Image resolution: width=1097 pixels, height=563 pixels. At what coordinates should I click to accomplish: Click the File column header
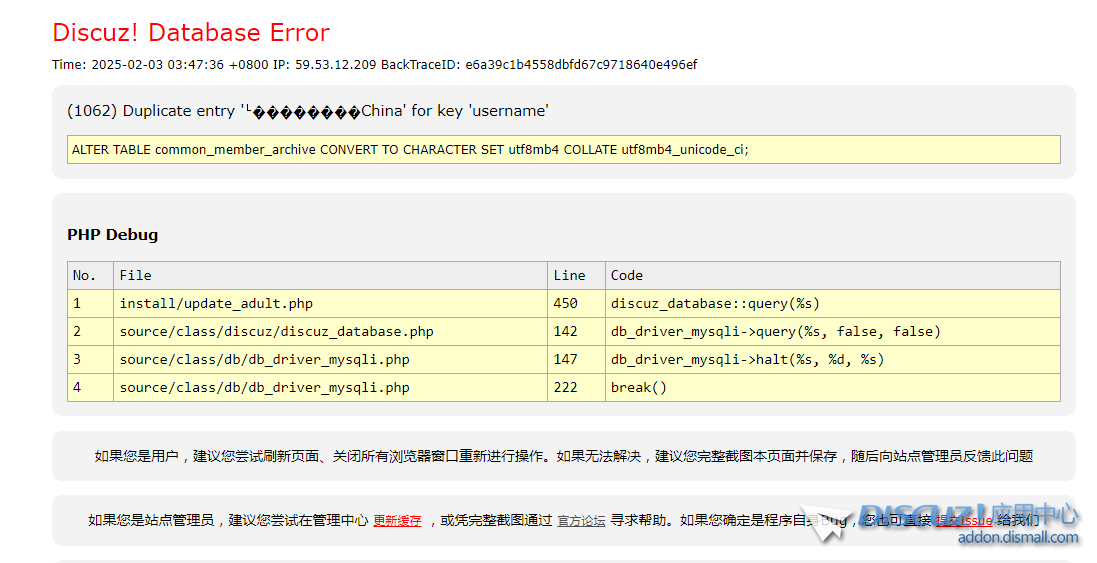pyautogui.click(x=330, y=276)
